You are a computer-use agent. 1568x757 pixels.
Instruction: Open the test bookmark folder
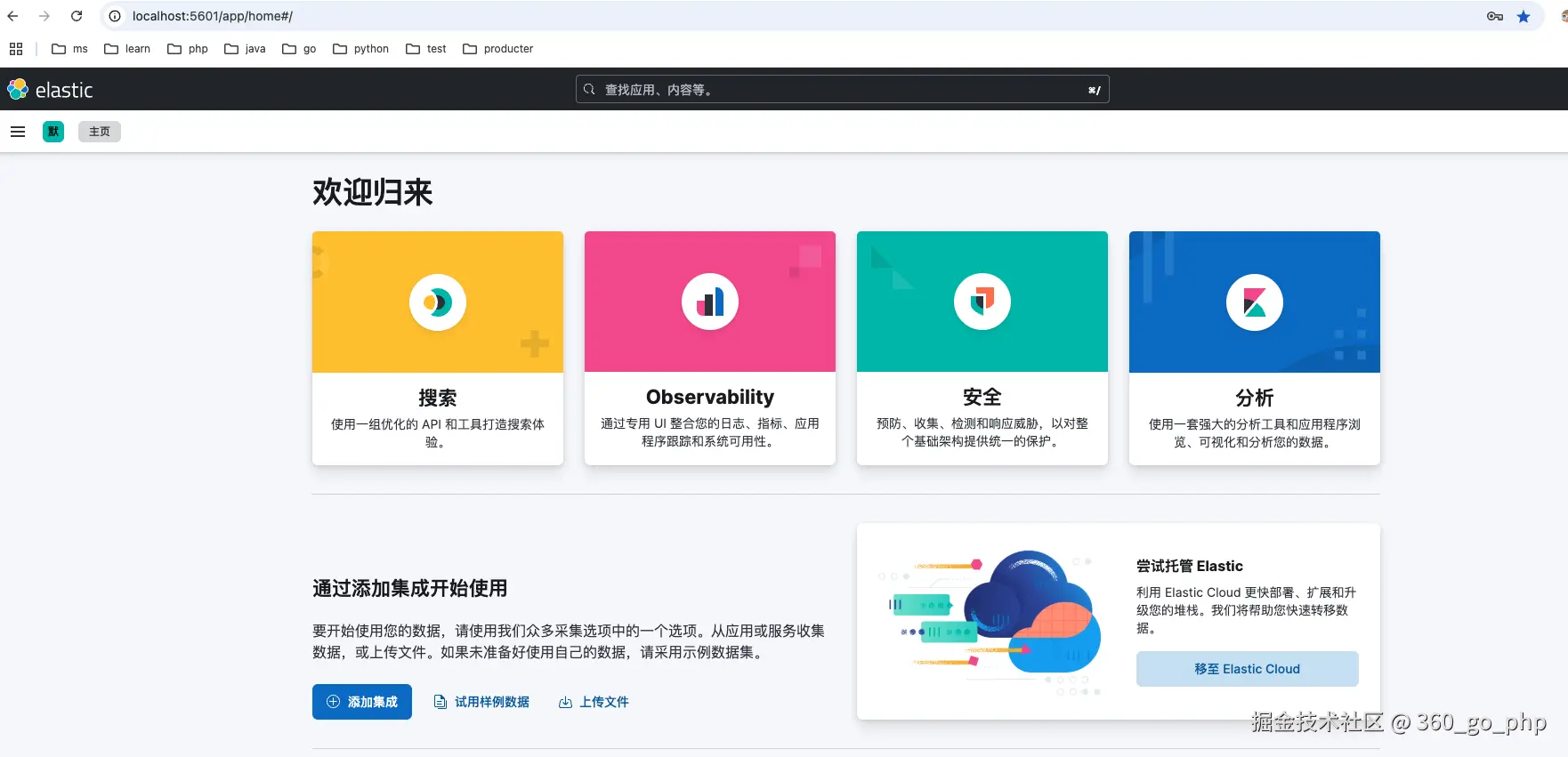coord(426,49)
